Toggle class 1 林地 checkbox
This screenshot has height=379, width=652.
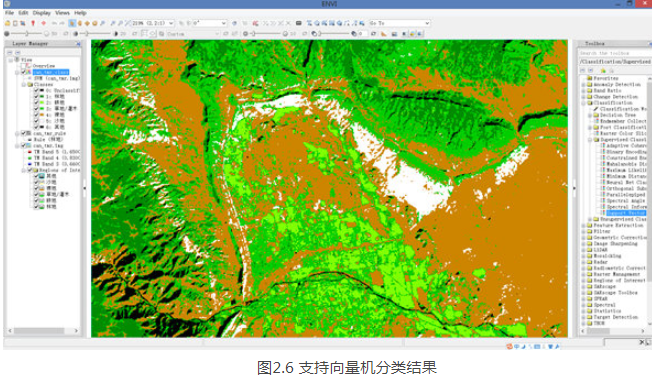(36, 97)
